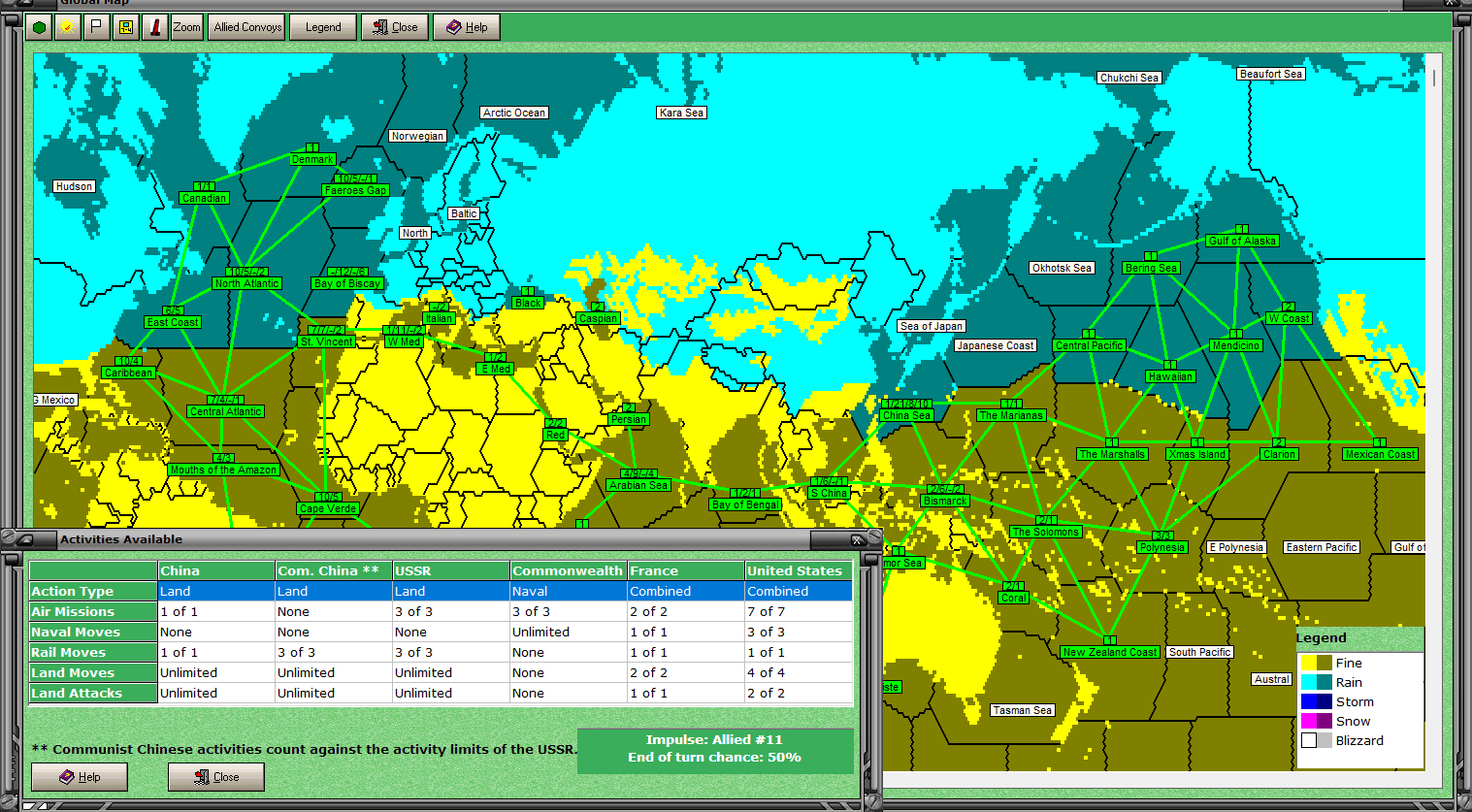Screen dimensions: 1472x812
Task: Open Help from the Global Map toolbar
Action: click(x=467, y=27)
